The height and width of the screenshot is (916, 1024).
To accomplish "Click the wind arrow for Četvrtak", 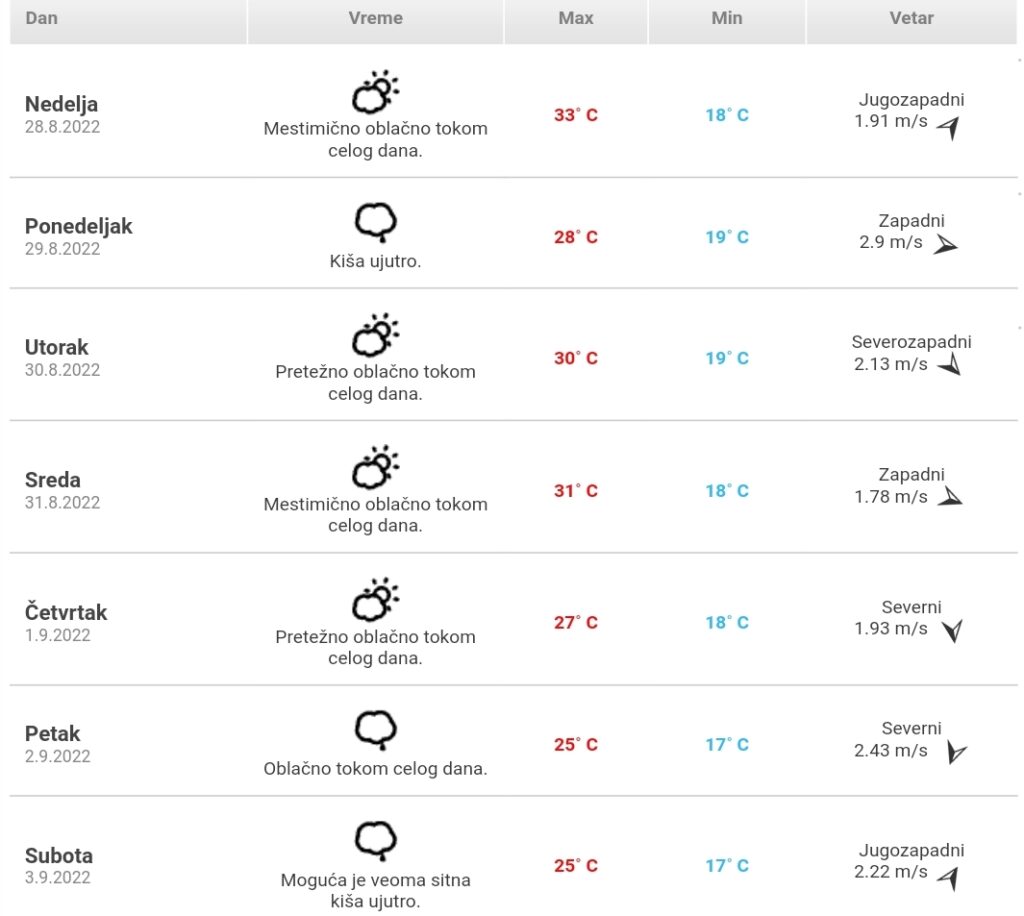I will pyautogui.click(x=952, y=630).
